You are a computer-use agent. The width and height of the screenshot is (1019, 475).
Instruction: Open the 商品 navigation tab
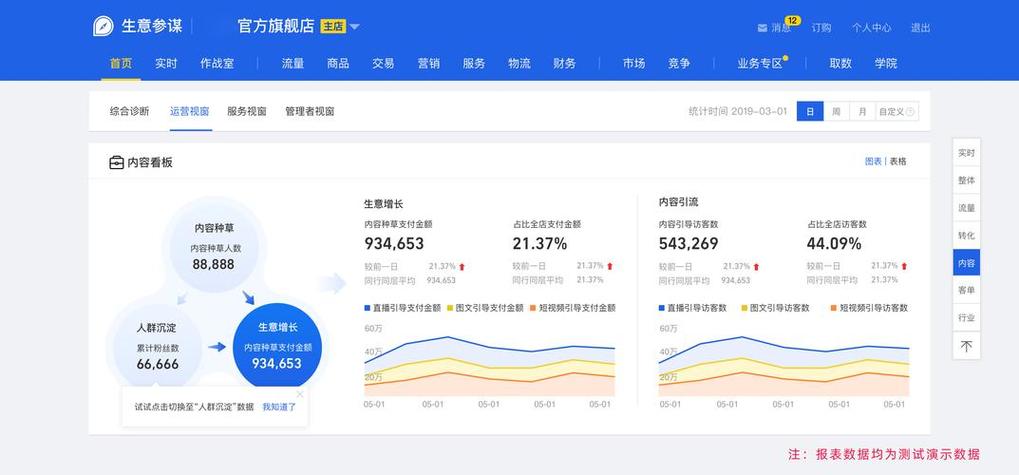338,64
